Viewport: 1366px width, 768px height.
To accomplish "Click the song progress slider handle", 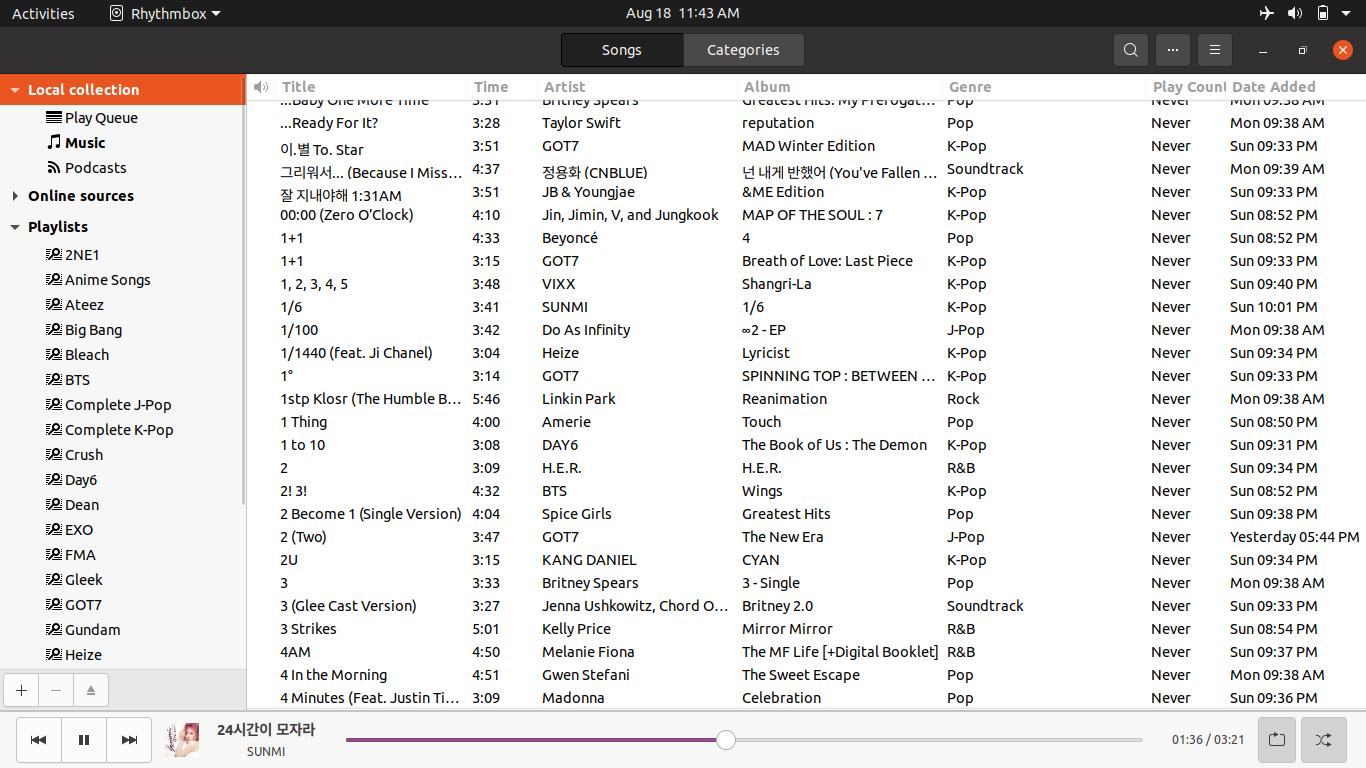I will 726,740.
